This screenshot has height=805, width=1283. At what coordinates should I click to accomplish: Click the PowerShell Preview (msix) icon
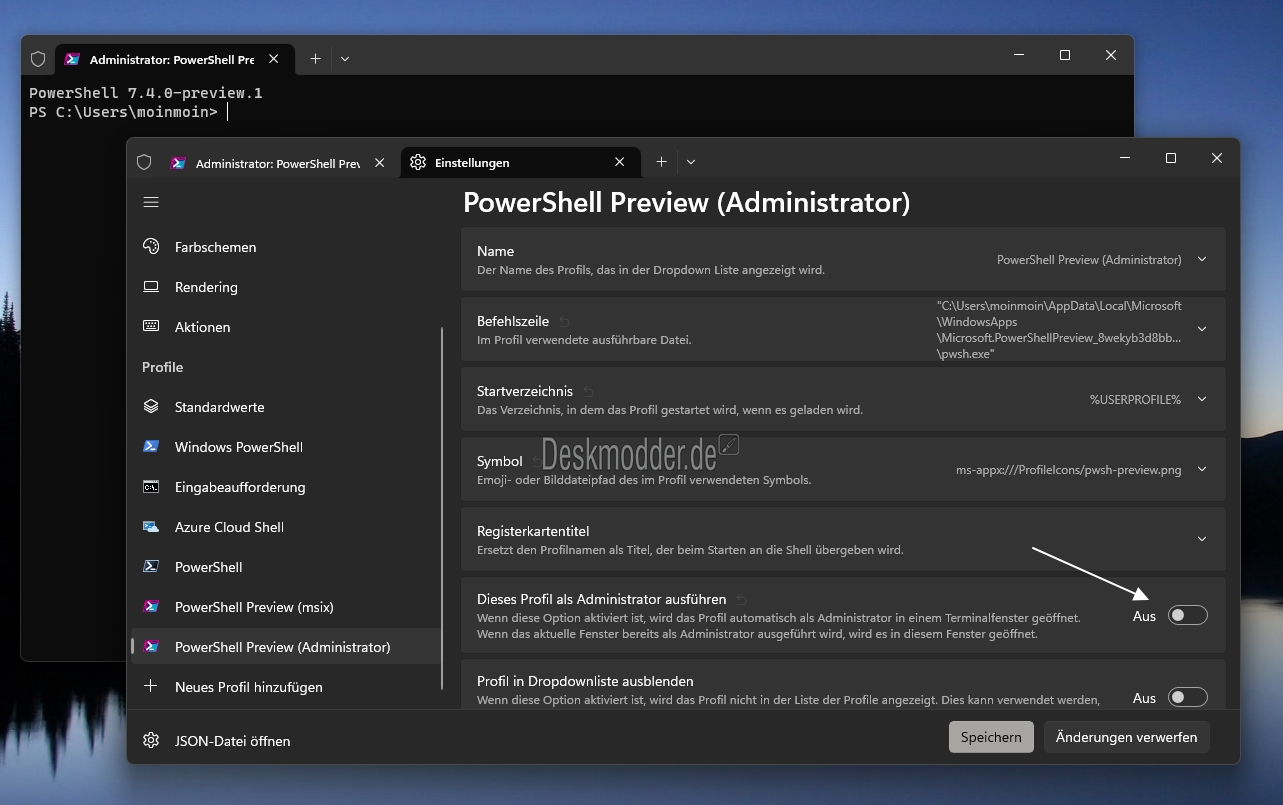[x=151, y=606]
